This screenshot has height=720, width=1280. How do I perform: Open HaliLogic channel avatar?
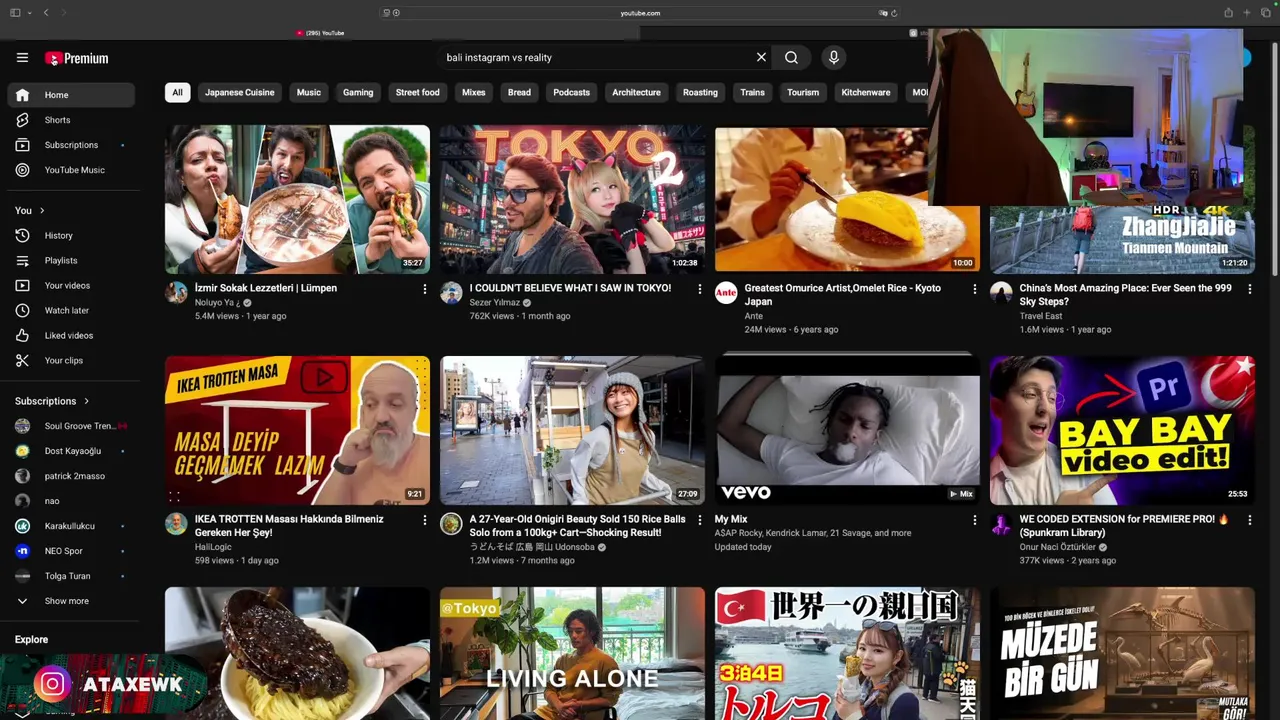[176, 524]
